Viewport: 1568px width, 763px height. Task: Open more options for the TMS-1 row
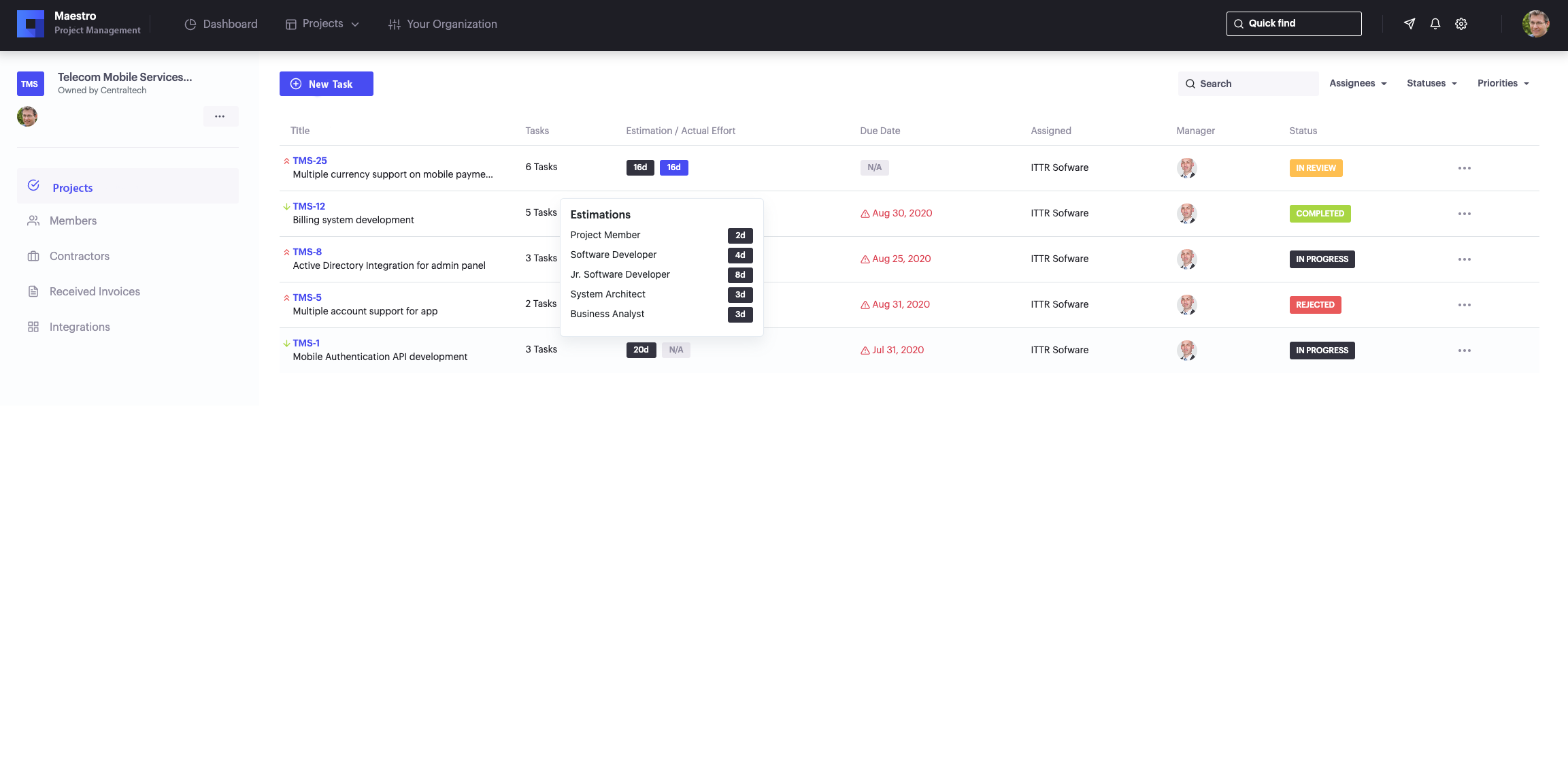point(1465,351)
